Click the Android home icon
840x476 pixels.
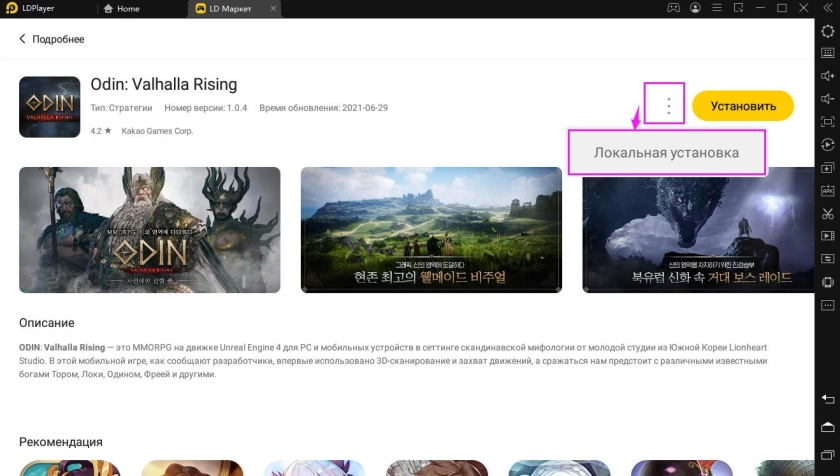pyautogui.click(x=828, y=427)
